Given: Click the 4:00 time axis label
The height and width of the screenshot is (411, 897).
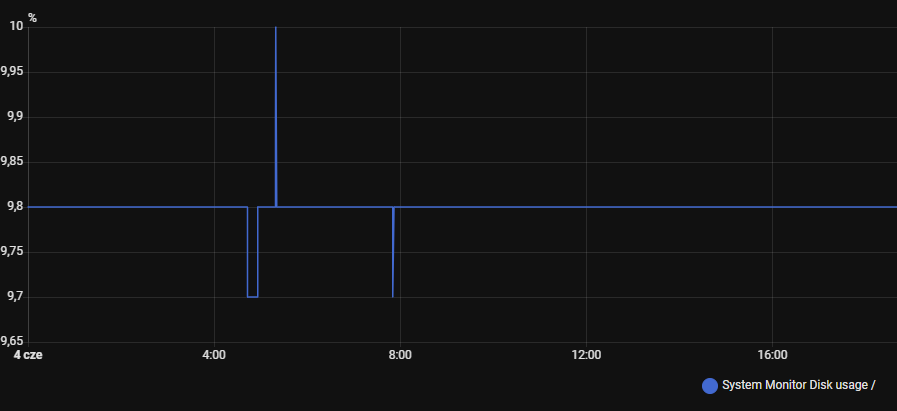Looking at the screenshot, I should [214, 355].
